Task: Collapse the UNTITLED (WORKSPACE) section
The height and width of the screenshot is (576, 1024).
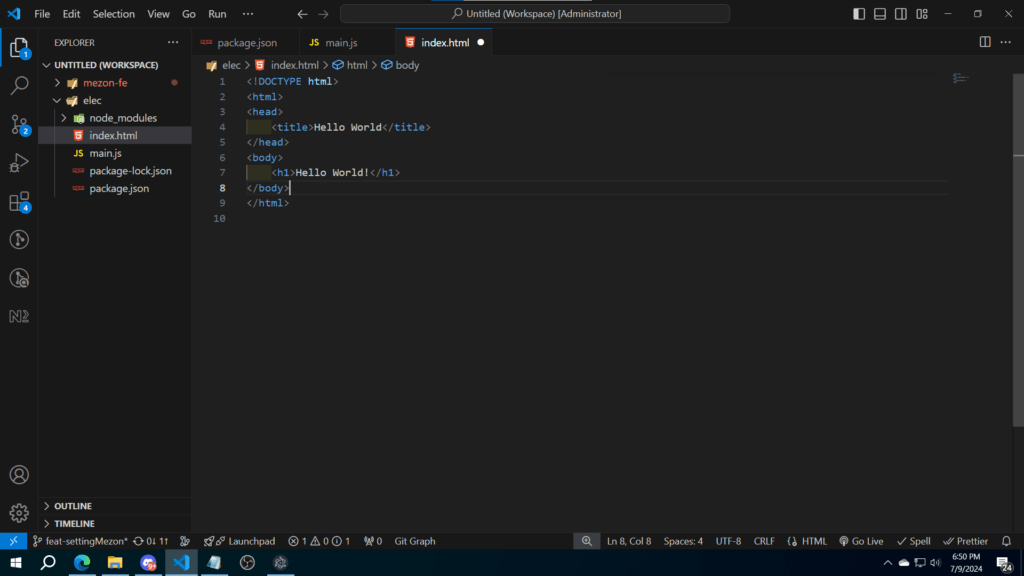Action: tap(106, 65)
